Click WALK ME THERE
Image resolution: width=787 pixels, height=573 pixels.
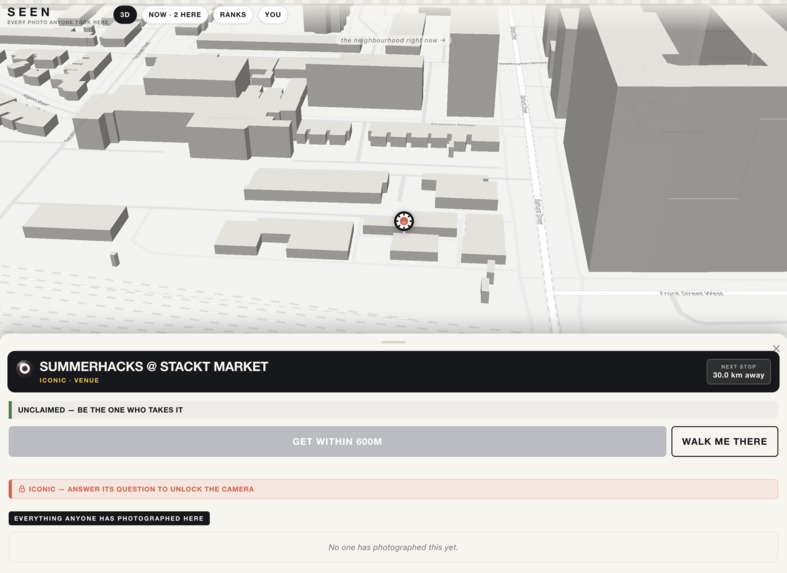(724, 442)
